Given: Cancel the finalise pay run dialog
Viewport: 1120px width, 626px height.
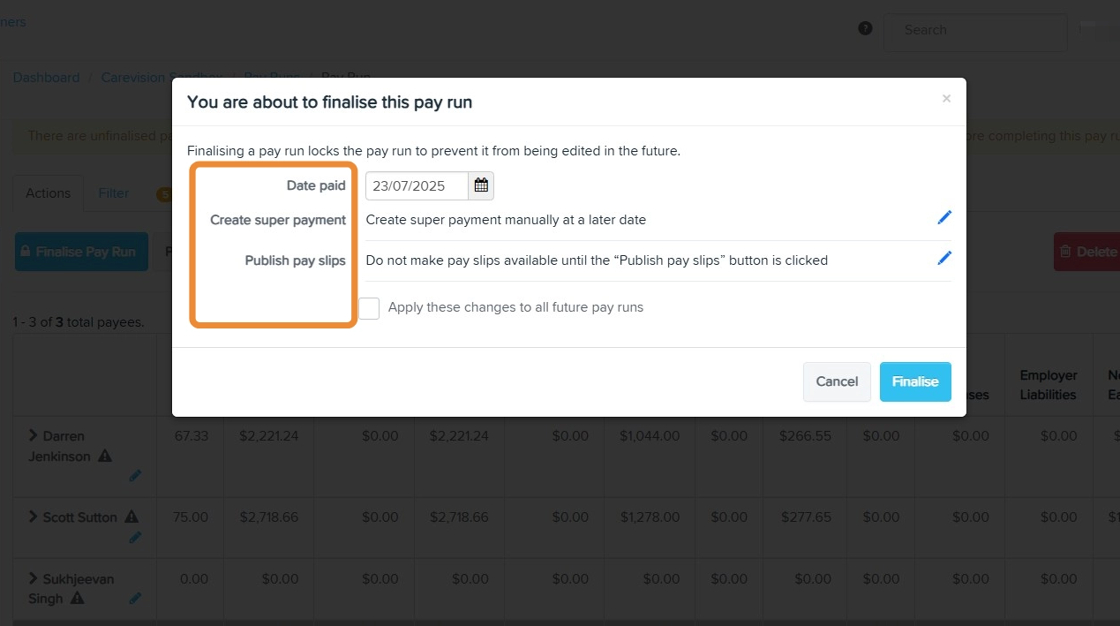Looking at the screenshot, I should pyautogui.click(x=836, y=381).
